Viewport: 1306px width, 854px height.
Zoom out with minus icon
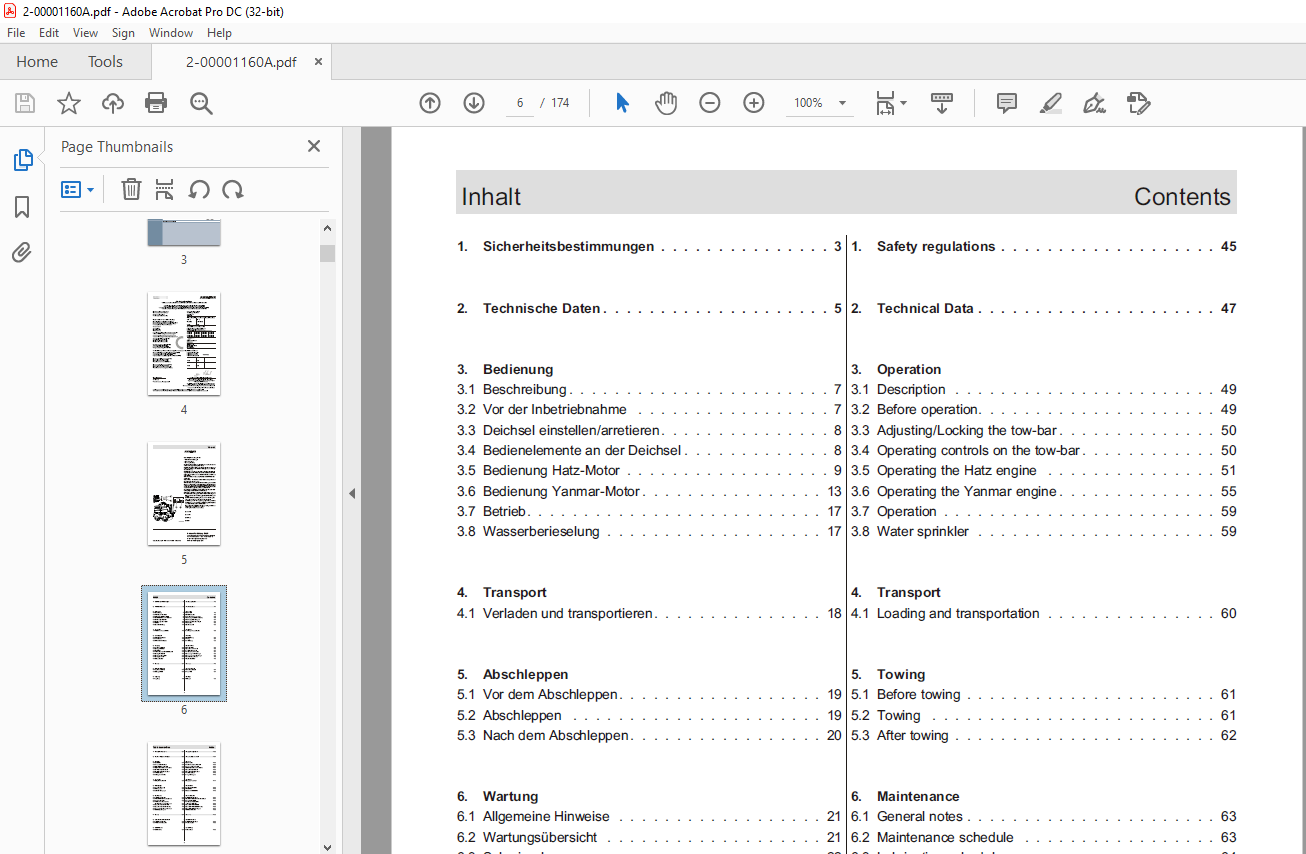pyautogui.click(x=710, y=103)
